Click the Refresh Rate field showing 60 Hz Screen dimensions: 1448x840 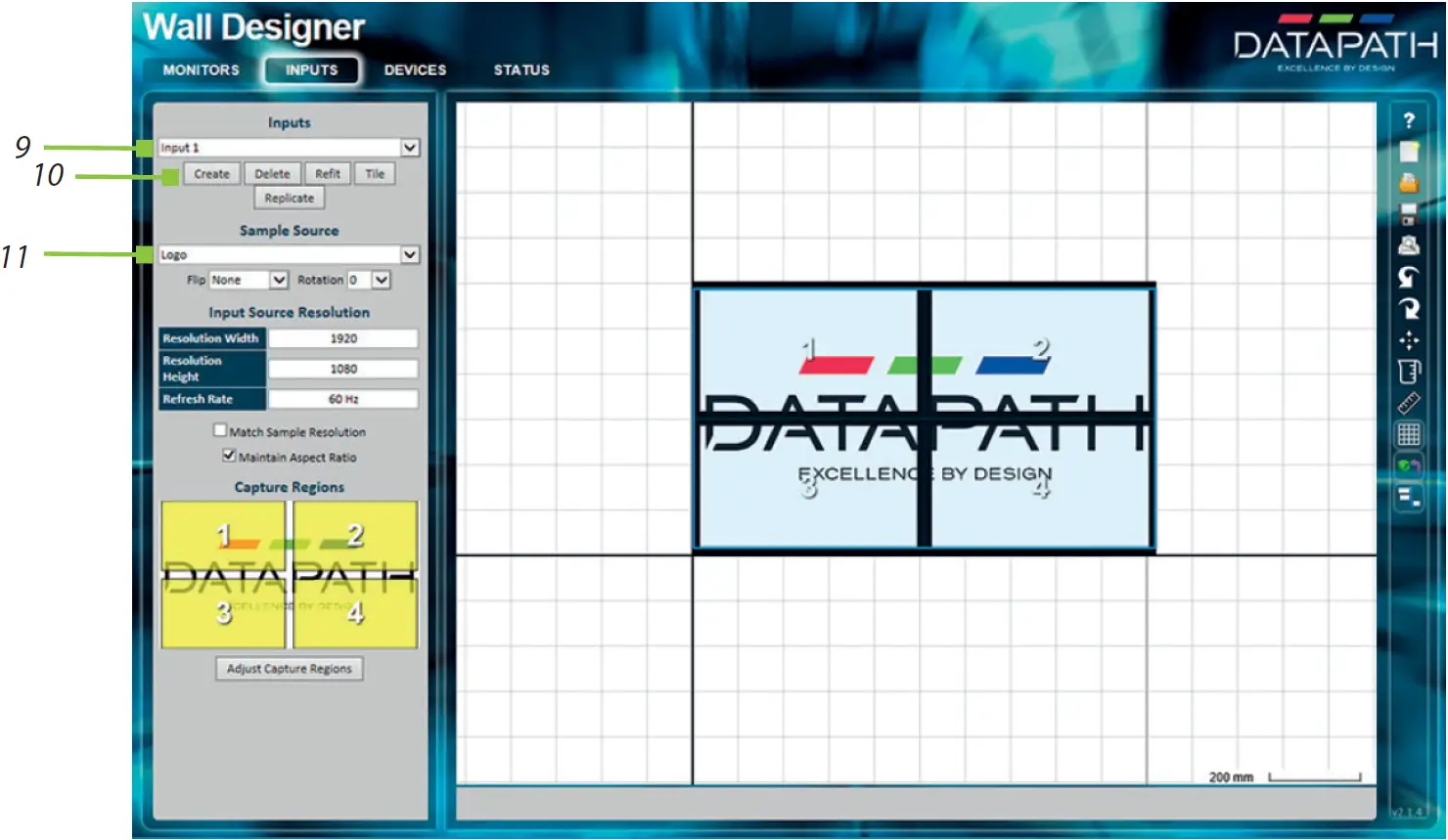(343, 399)
